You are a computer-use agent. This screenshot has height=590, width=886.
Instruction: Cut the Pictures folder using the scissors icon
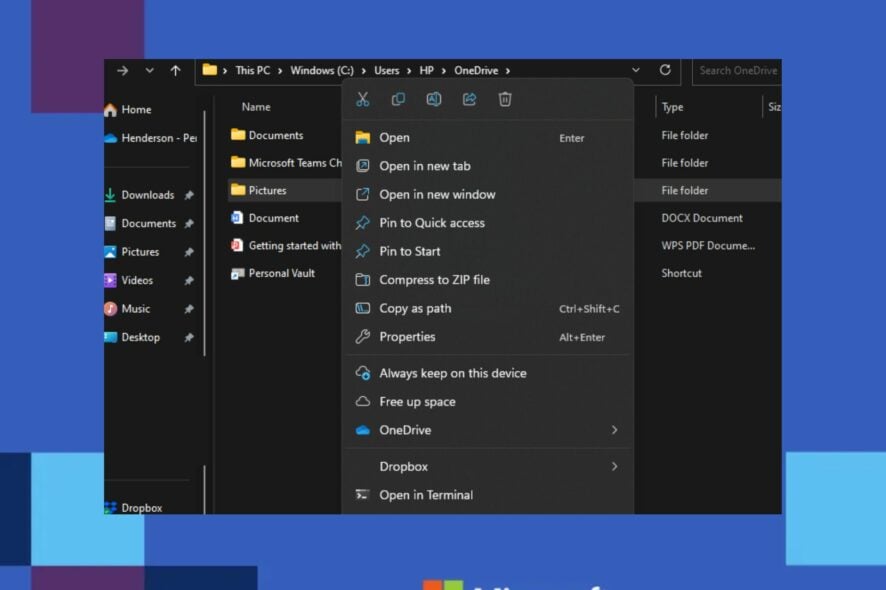tap(363, 99)
